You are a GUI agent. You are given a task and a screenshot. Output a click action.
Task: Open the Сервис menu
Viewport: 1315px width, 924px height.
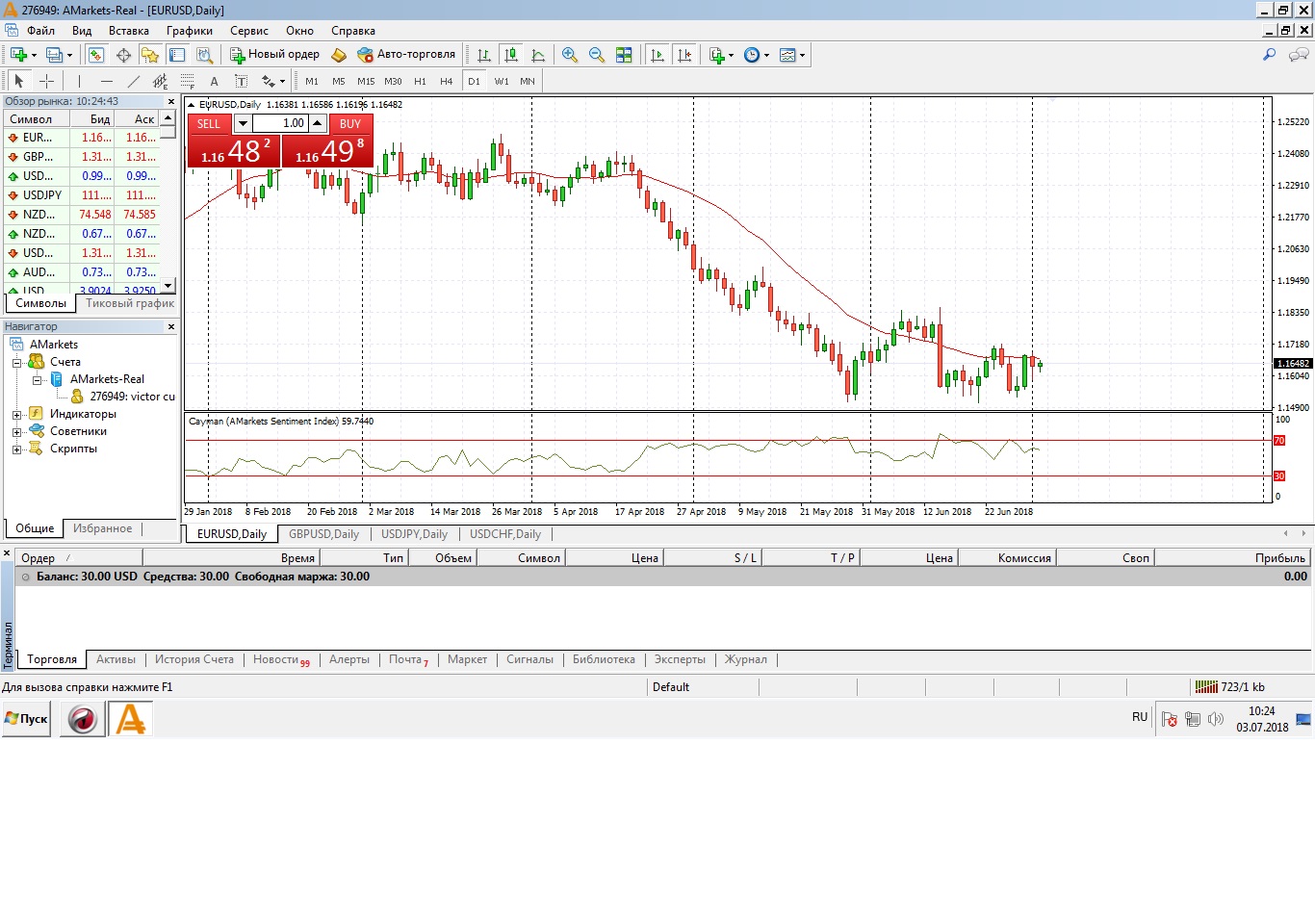(x=248, y=31)
